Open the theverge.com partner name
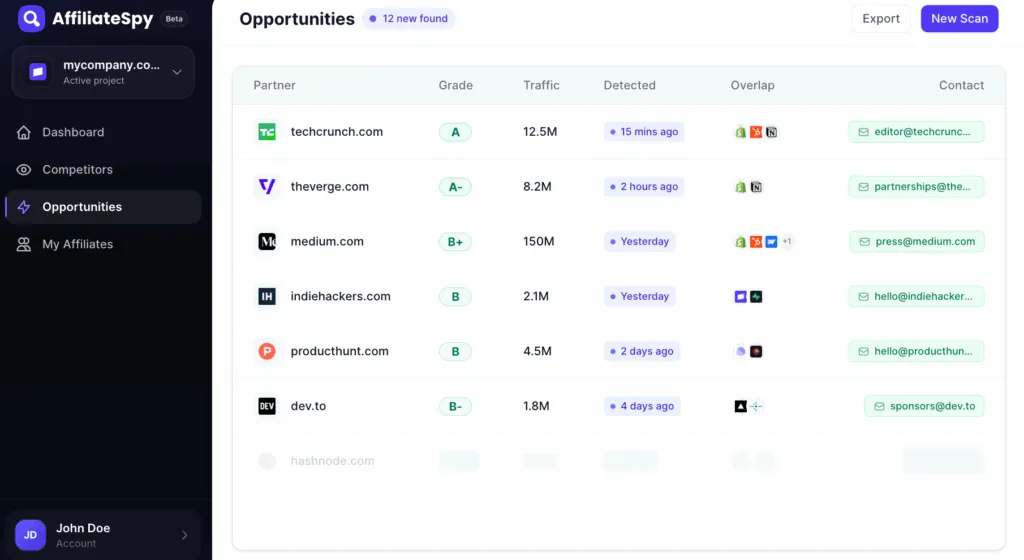The width and height of the screenshot is (1024, 560). pos(329,187)
